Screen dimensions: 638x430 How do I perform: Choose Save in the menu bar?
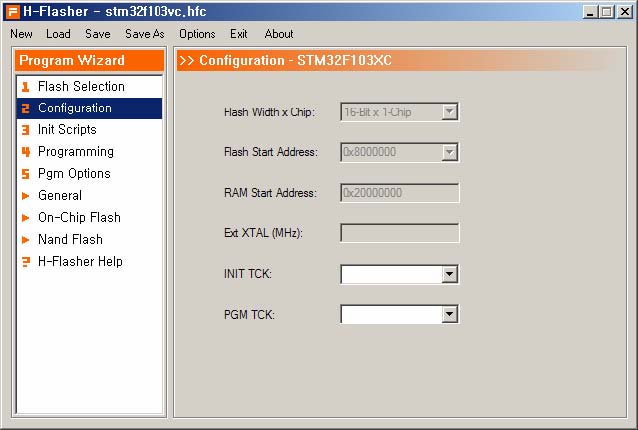pyautogui.click(x=98, y=34)
